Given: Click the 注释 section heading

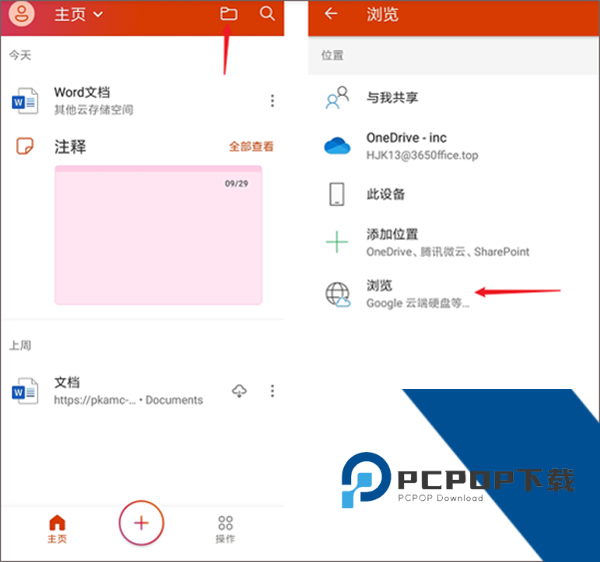Looking at the screenshot, I should [x=70, y=147].
